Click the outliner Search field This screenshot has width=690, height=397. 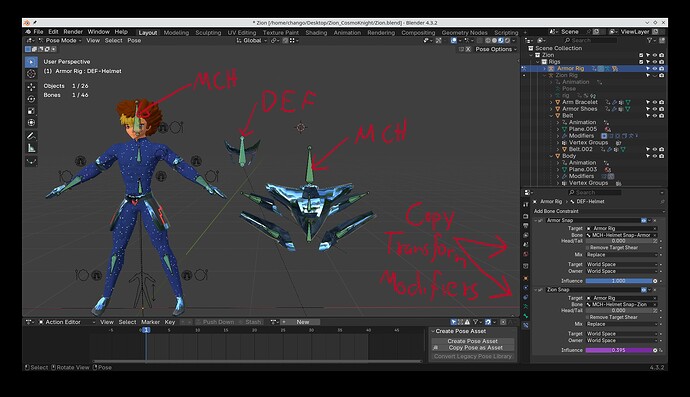591,40
